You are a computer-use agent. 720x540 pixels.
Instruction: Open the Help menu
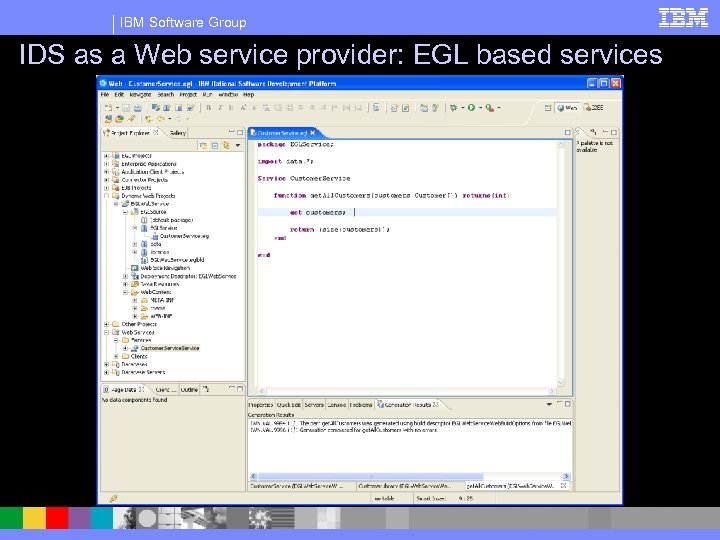(x=248, y=95)
